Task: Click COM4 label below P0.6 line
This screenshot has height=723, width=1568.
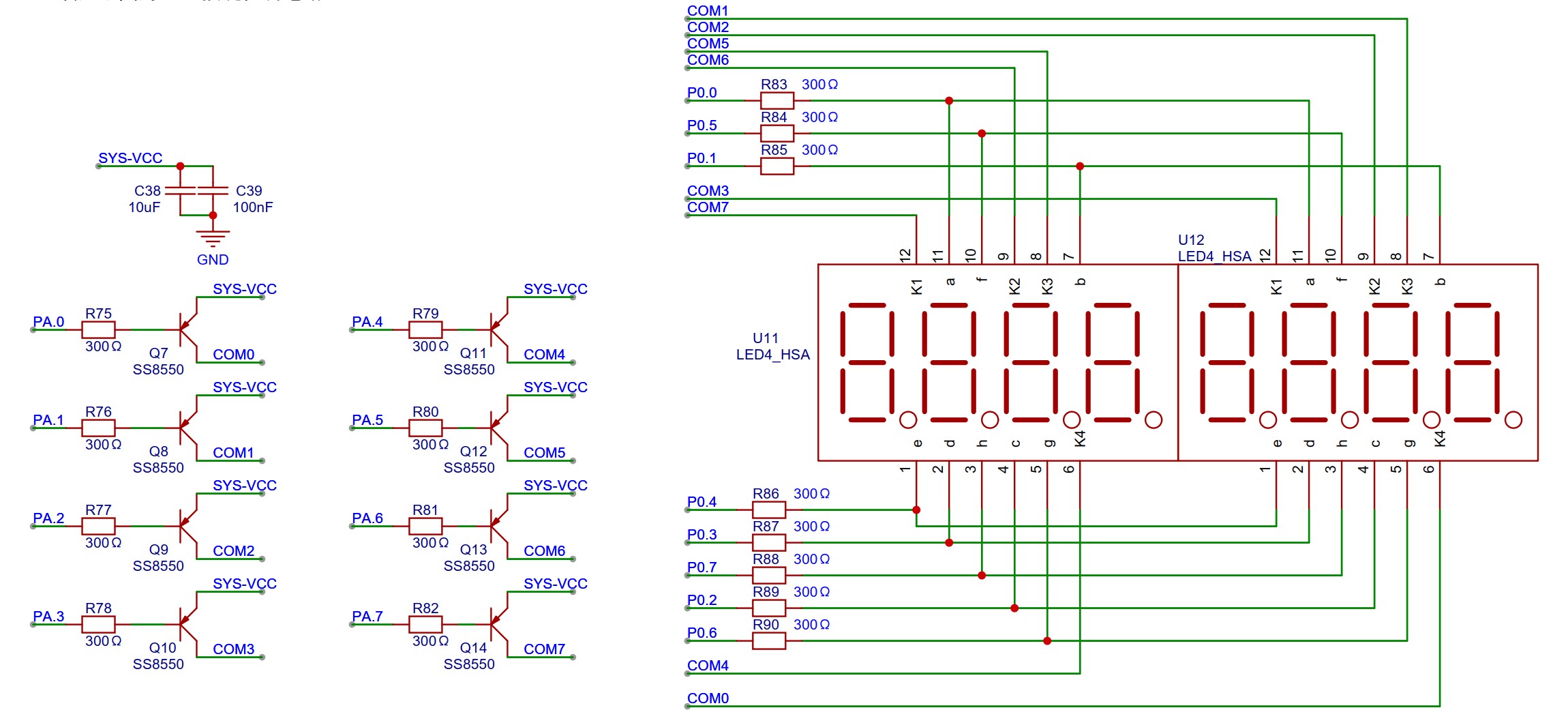Action: (708, 665)
